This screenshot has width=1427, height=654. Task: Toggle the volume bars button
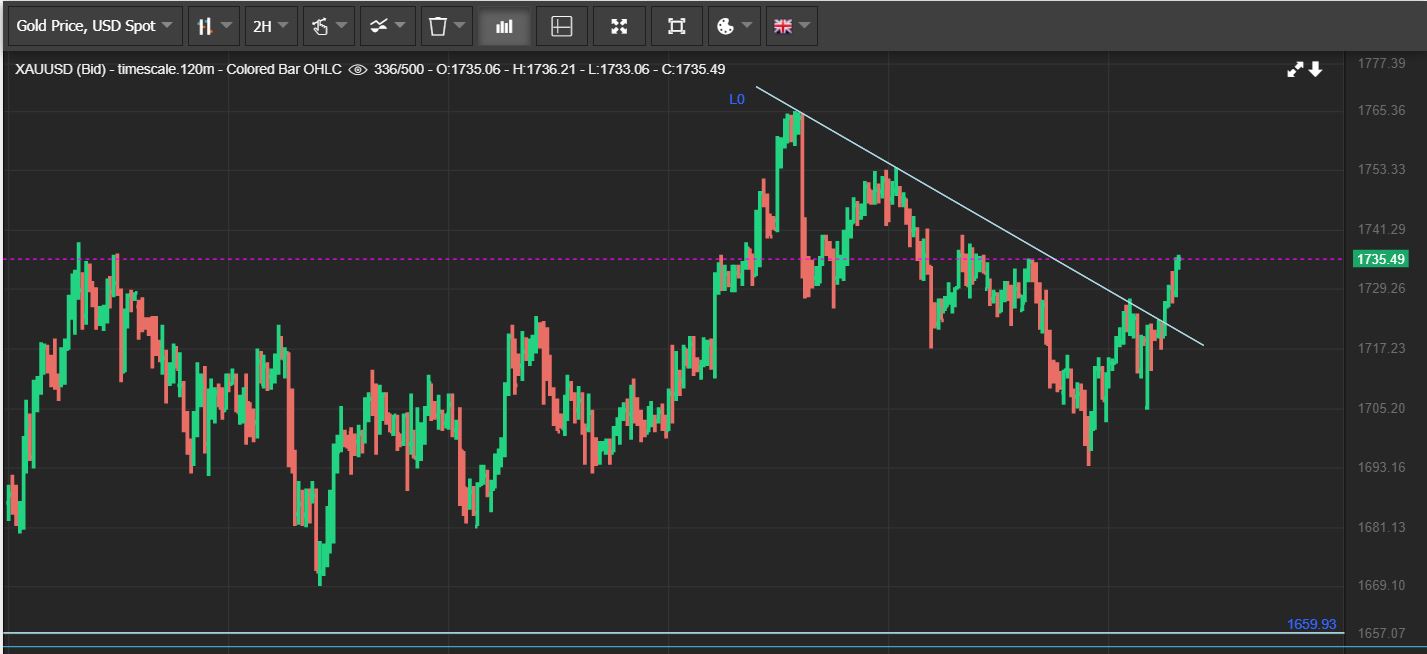504,26
